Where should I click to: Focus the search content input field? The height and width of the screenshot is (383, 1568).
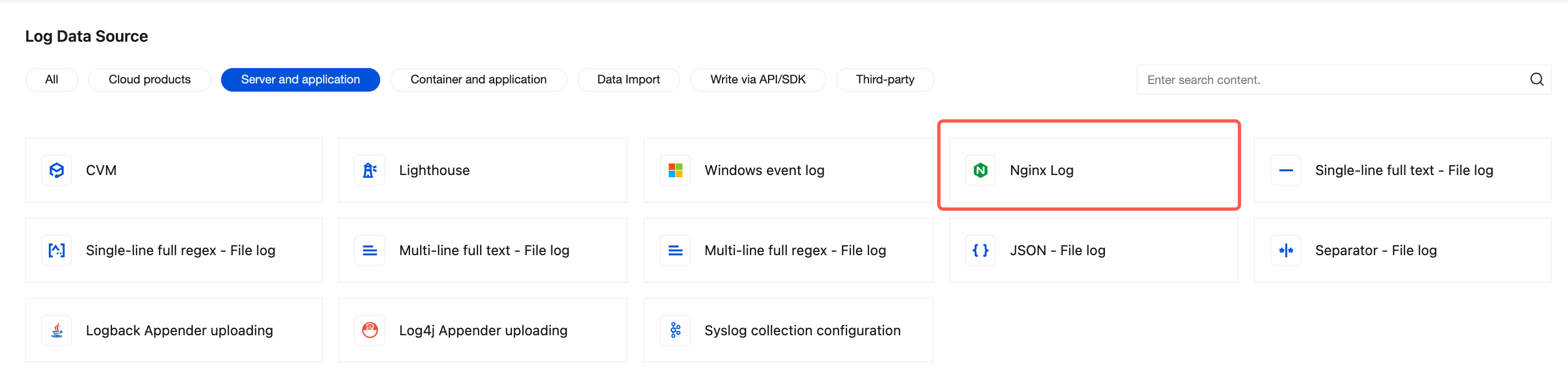1327,80
